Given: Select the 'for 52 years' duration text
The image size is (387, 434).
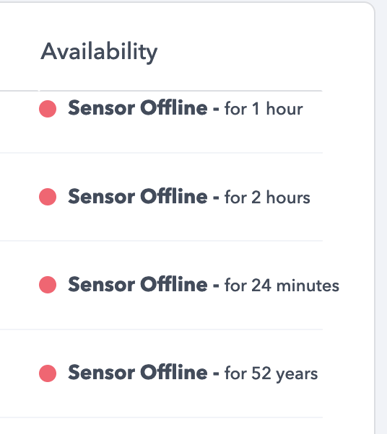Looking at the screenshot, I should coord(271,373).
